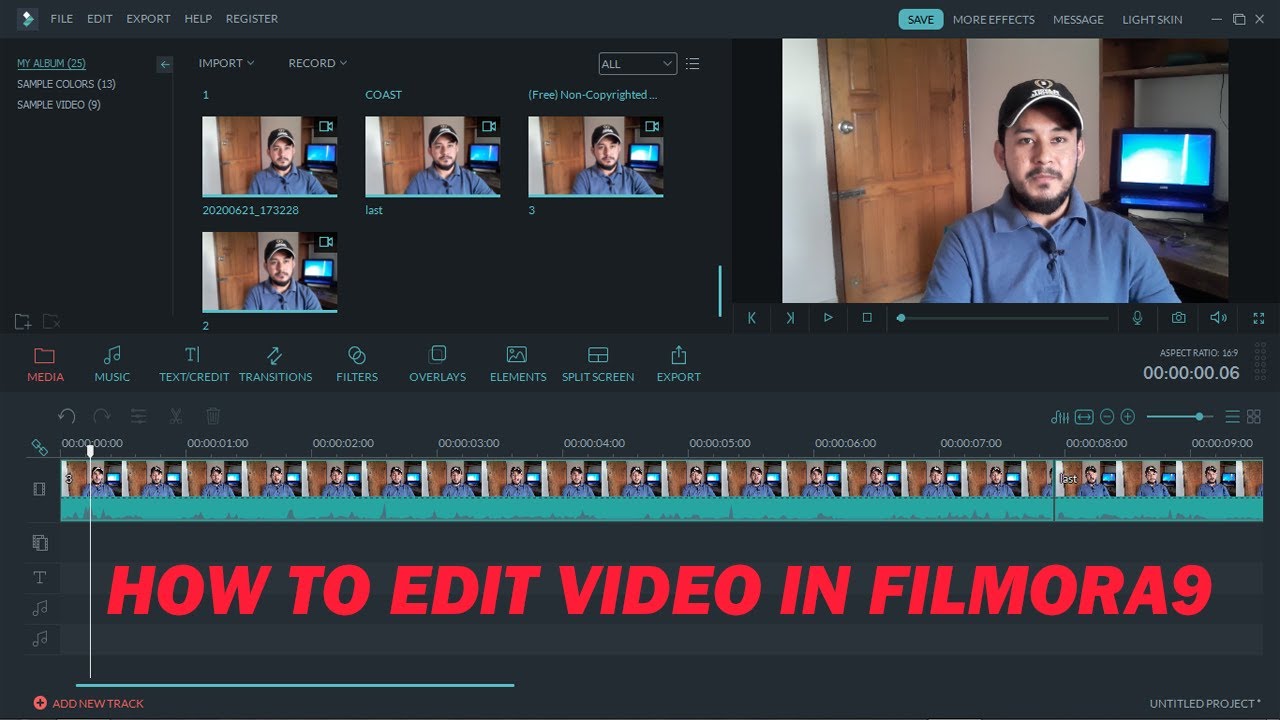Click the record voiceover microphone icon
The width and height of the screenshot is (1280, 720).
1137,318
